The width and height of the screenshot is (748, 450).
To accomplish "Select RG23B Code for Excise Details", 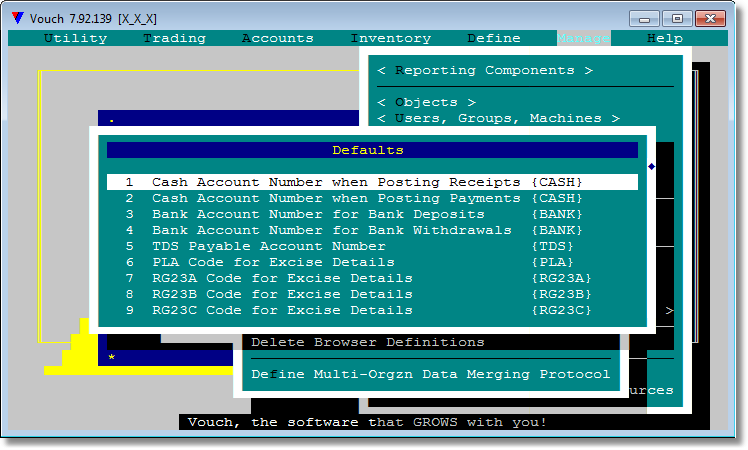I will (372, 294).
